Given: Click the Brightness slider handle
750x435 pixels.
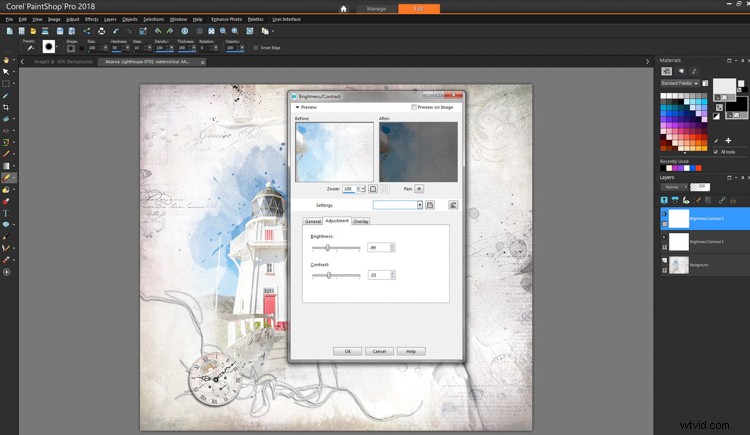Looking at the screenshot, I should click(328, 247).
